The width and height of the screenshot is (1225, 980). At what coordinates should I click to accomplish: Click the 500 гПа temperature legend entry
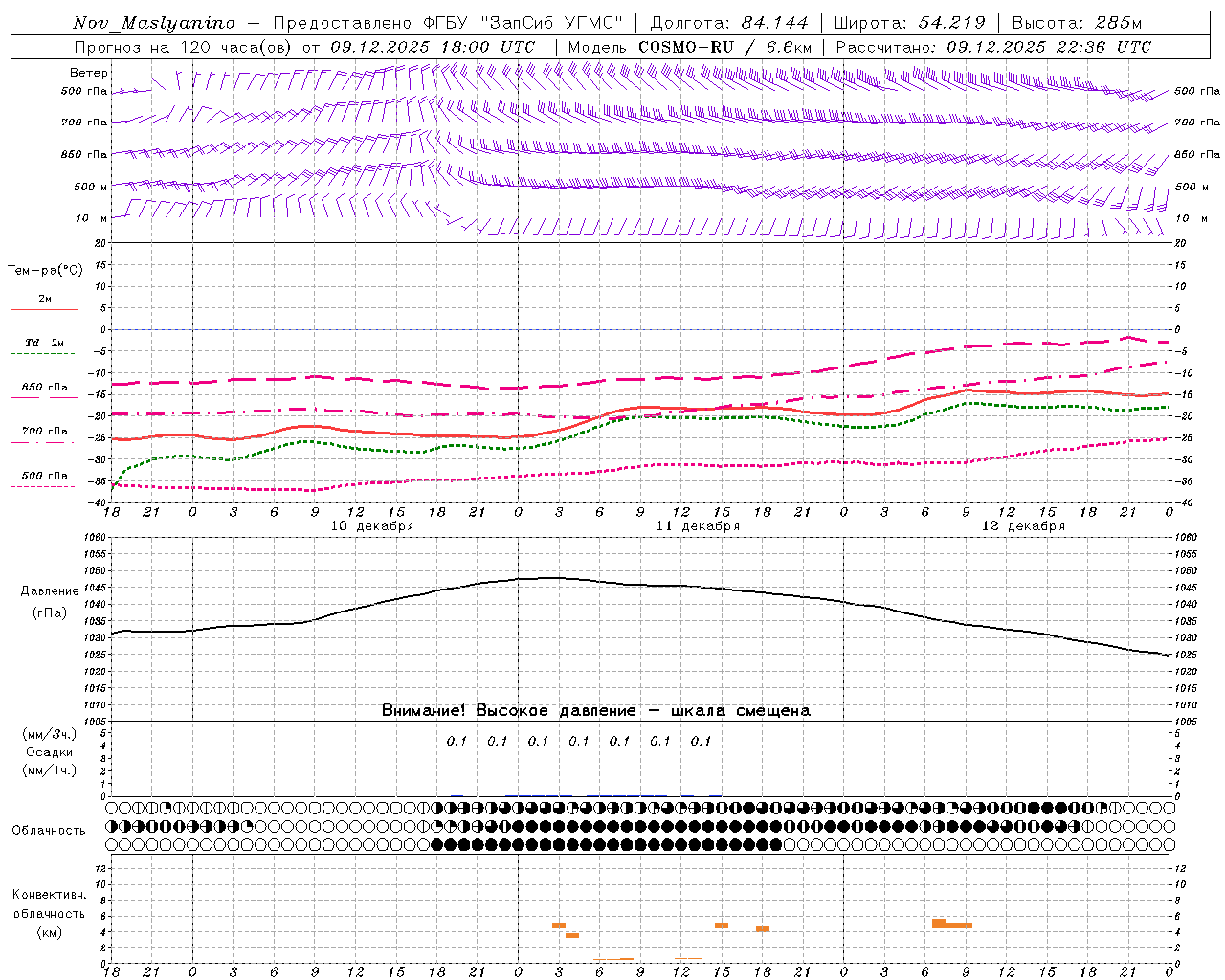click(x=45, y=475)
